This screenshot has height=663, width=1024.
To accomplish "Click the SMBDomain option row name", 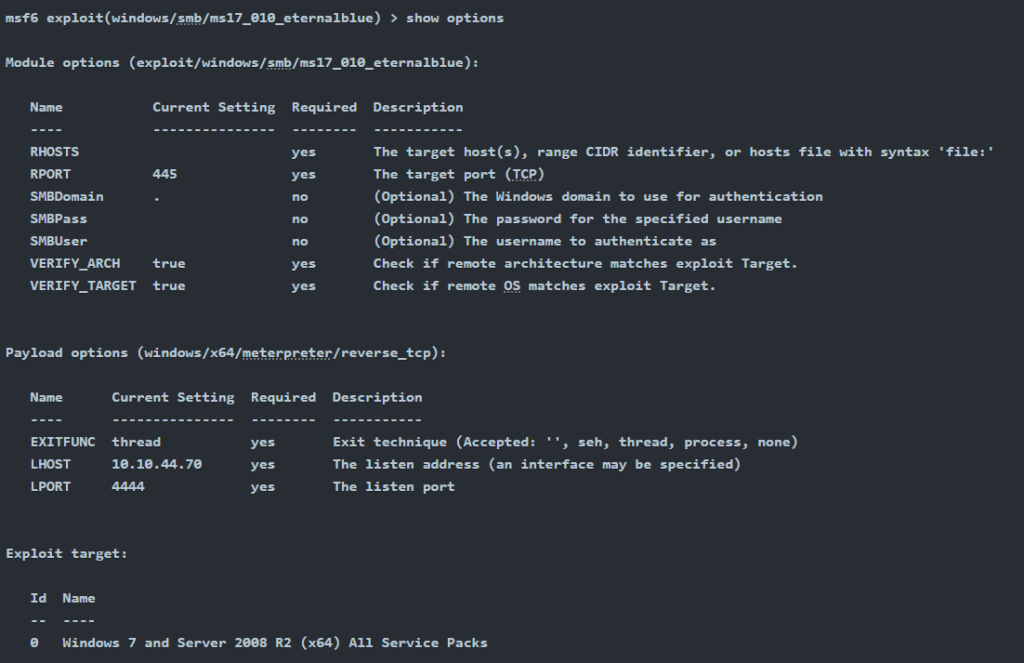I will (67, 196).
